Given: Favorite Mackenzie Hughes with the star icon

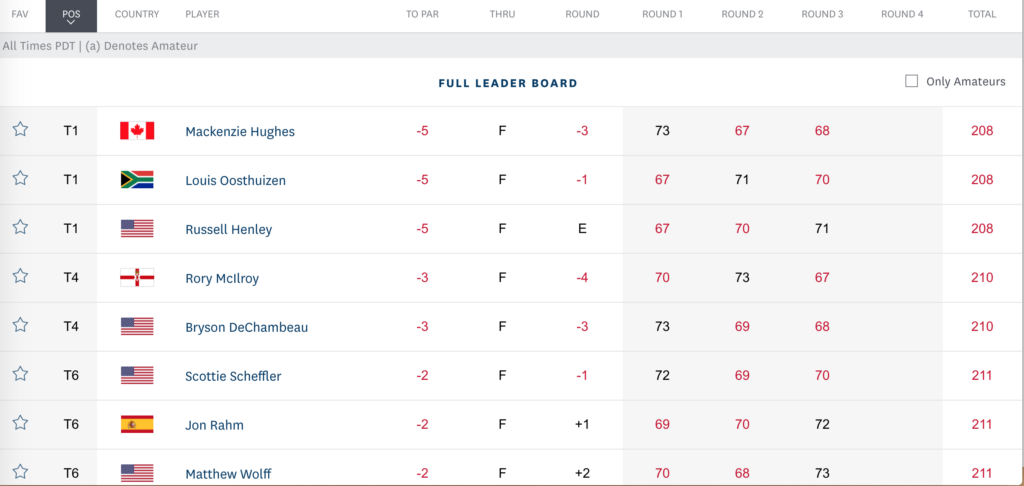Looking at the screenshot, I should [20, 129].
